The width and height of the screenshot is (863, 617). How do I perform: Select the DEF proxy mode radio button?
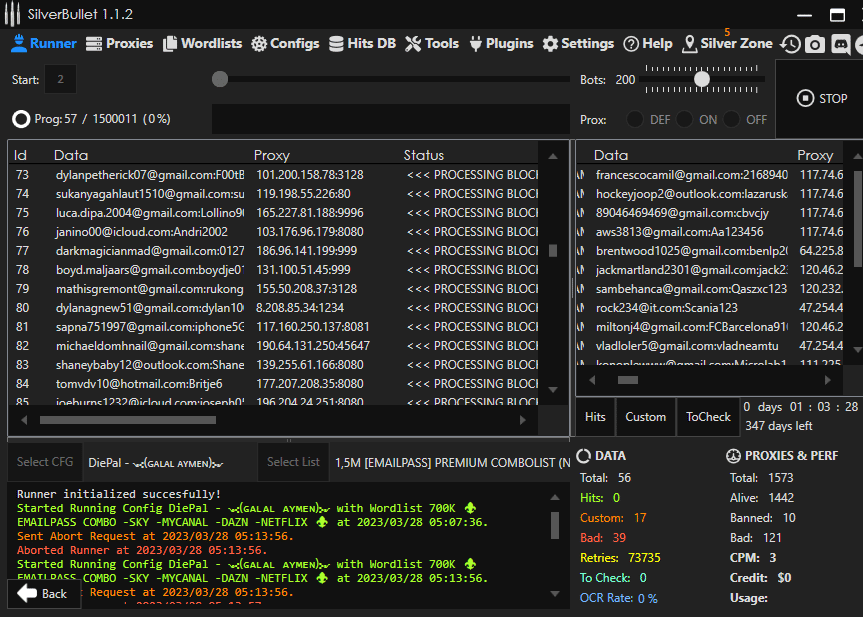[x=635, y=119]
